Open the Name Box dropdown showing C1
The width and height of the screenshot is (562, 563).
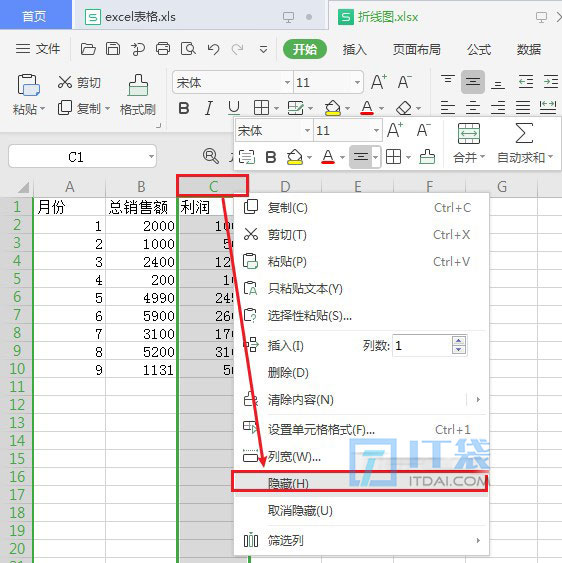152,156
